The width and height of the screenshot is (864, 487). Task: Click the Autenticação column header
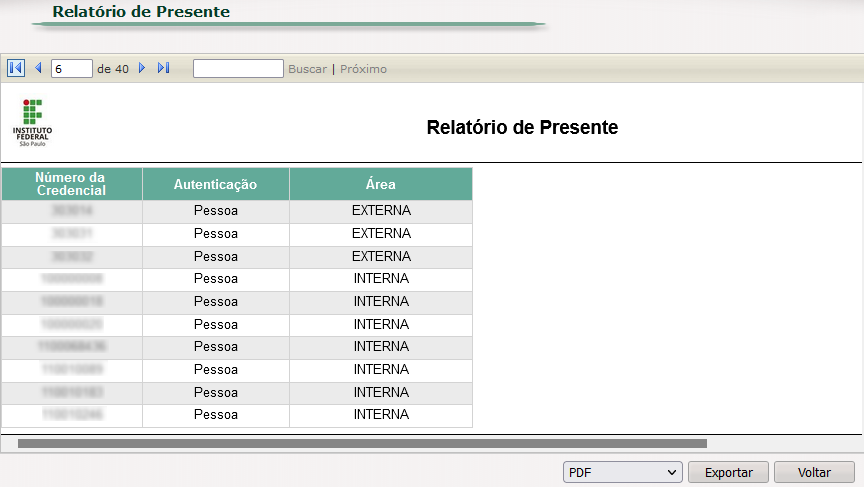coord(215,184)
